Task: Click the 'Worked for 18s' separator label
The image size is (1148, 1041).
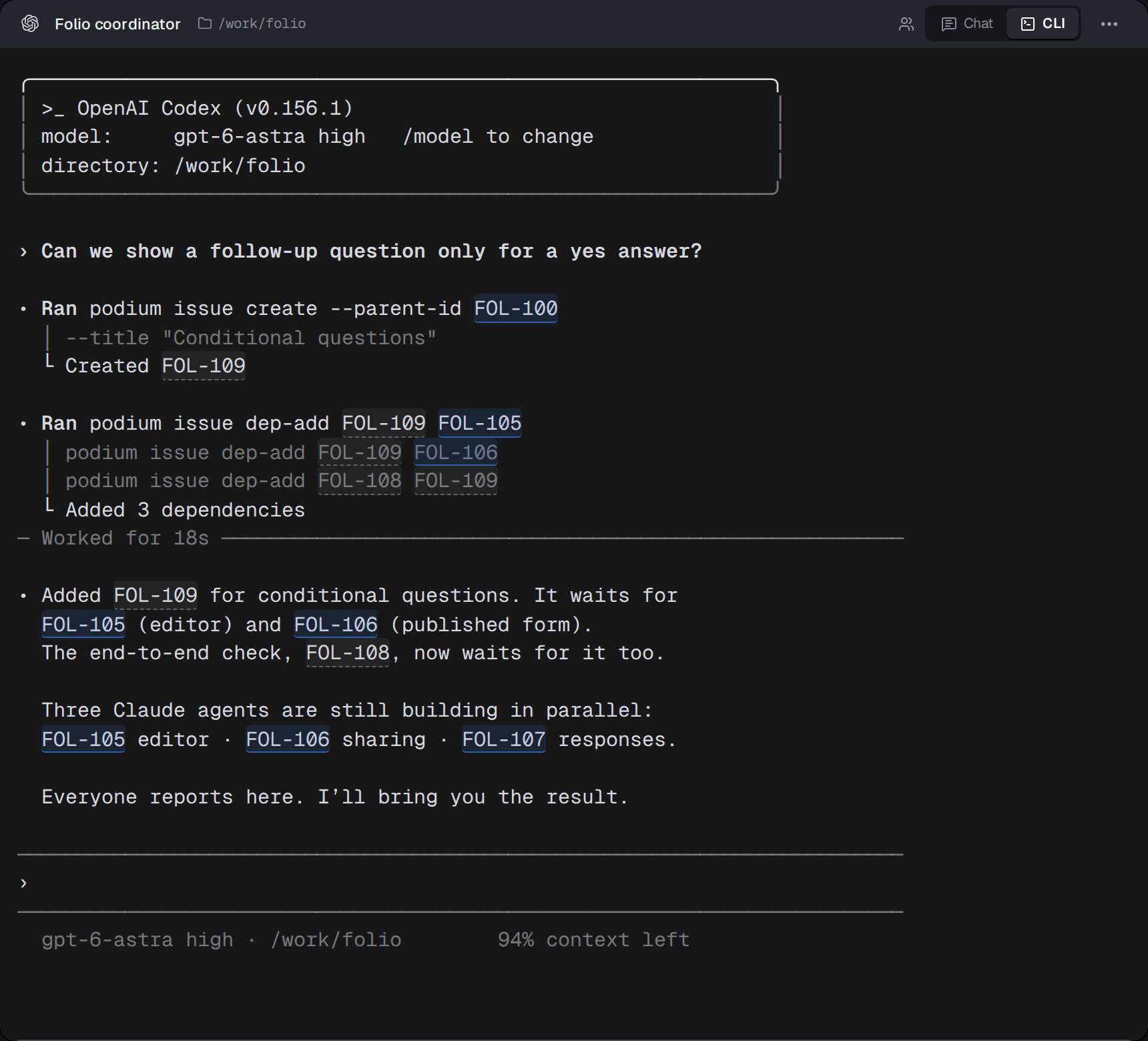Action: coord(125,538)
